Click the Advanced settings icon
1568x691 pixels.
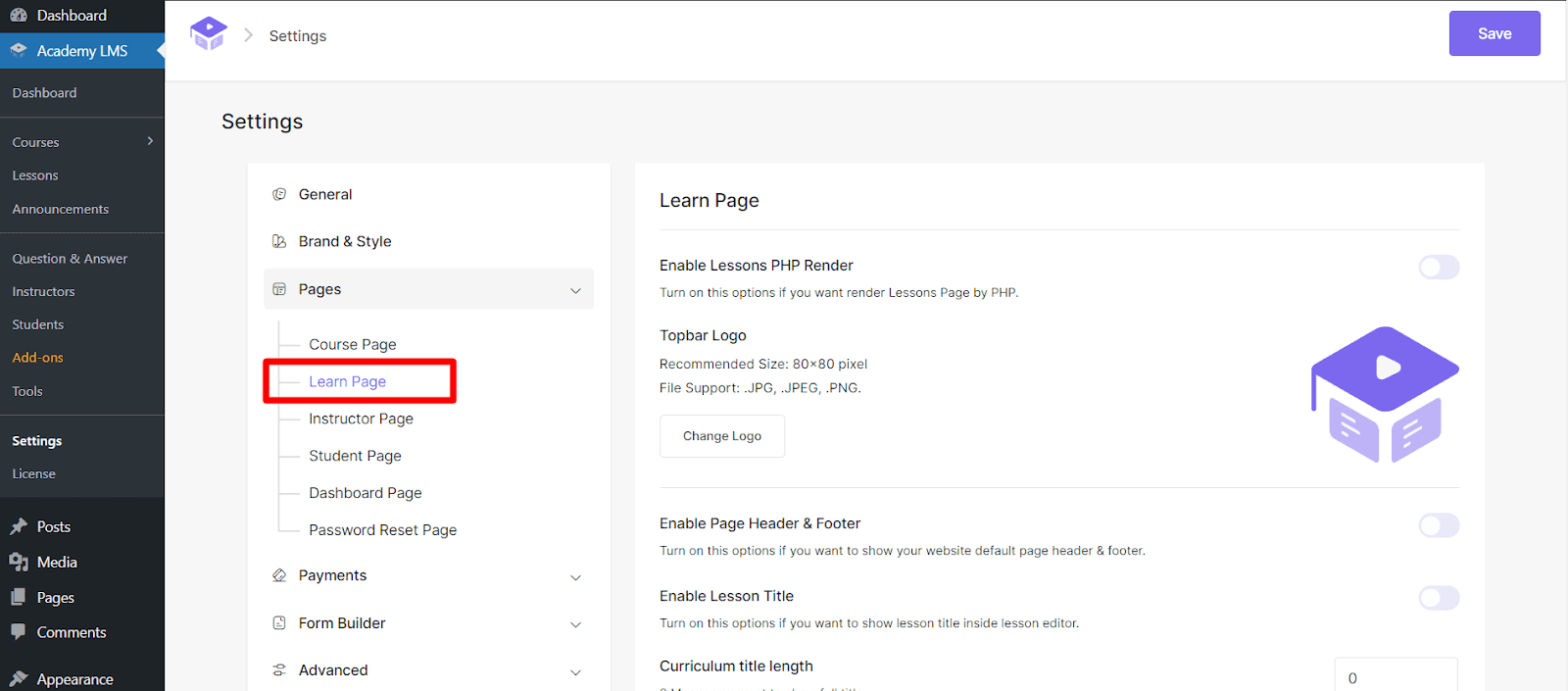279,670
